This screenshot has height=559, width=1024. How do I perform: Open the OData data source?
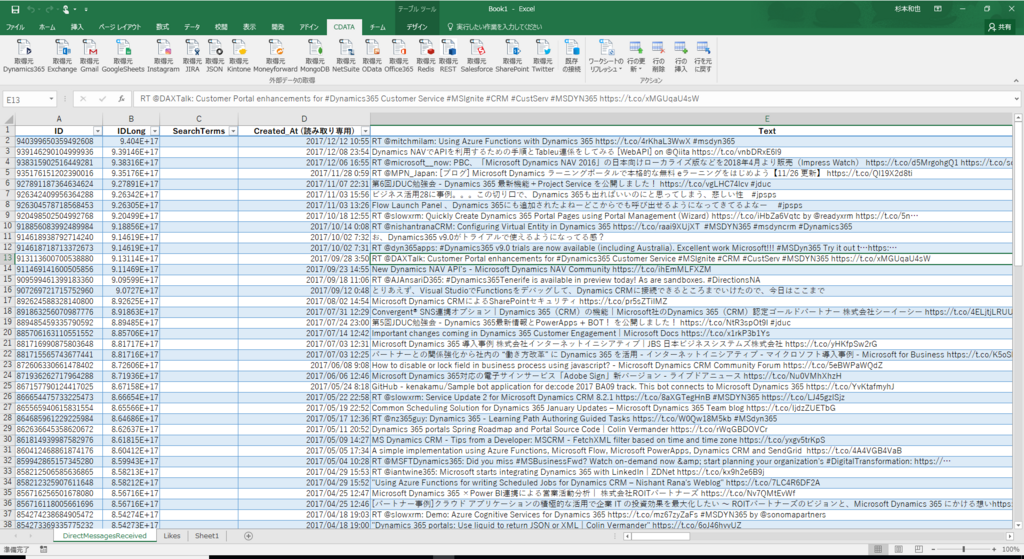click(x=372, y=56)
